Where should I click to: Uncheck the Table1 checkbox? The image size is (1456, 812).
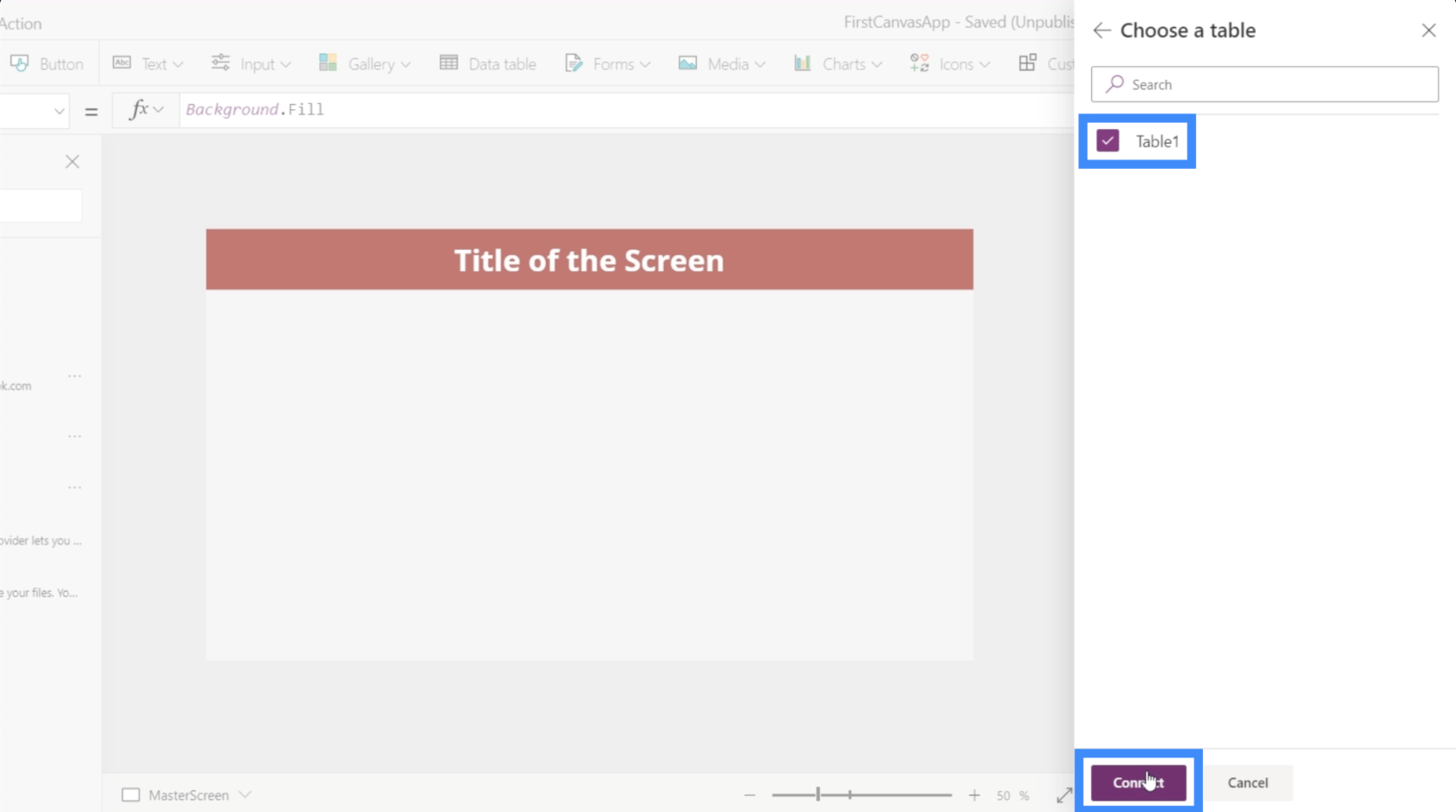1108,140
